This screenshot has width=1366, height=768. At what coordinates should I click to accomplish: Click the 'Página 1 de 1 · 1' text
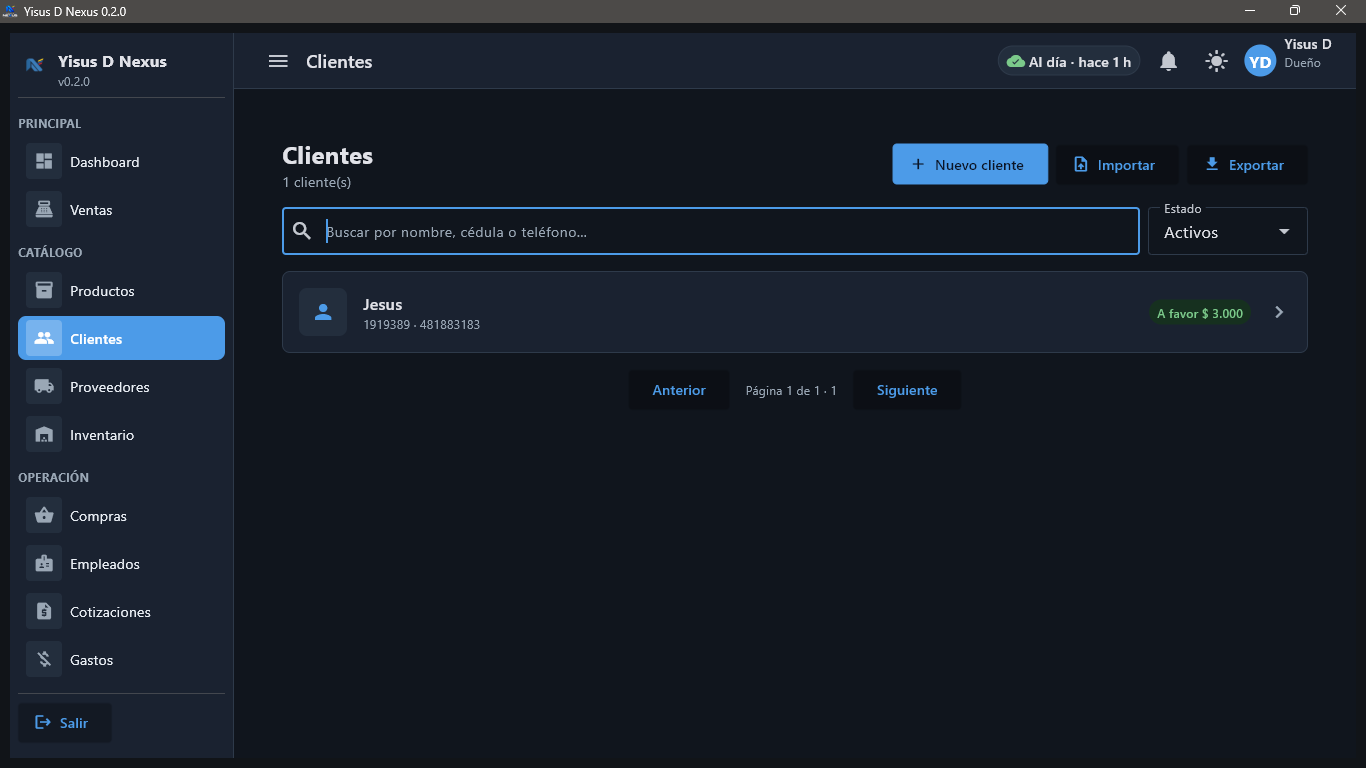tap(791, 391)
